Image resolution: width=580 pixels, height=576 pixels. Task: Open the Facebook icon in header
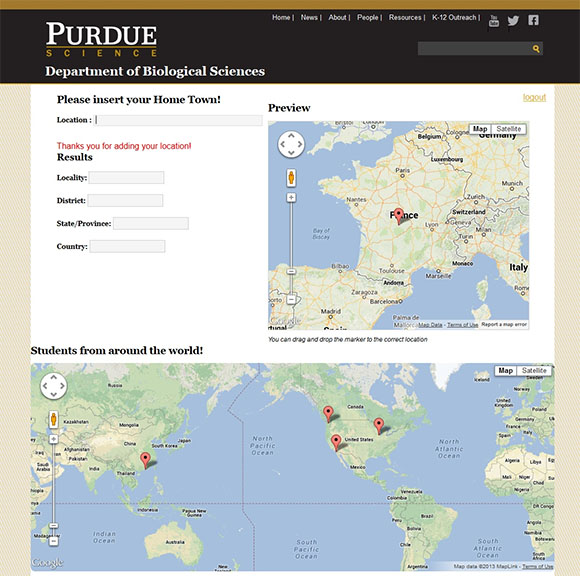point(533,20)
